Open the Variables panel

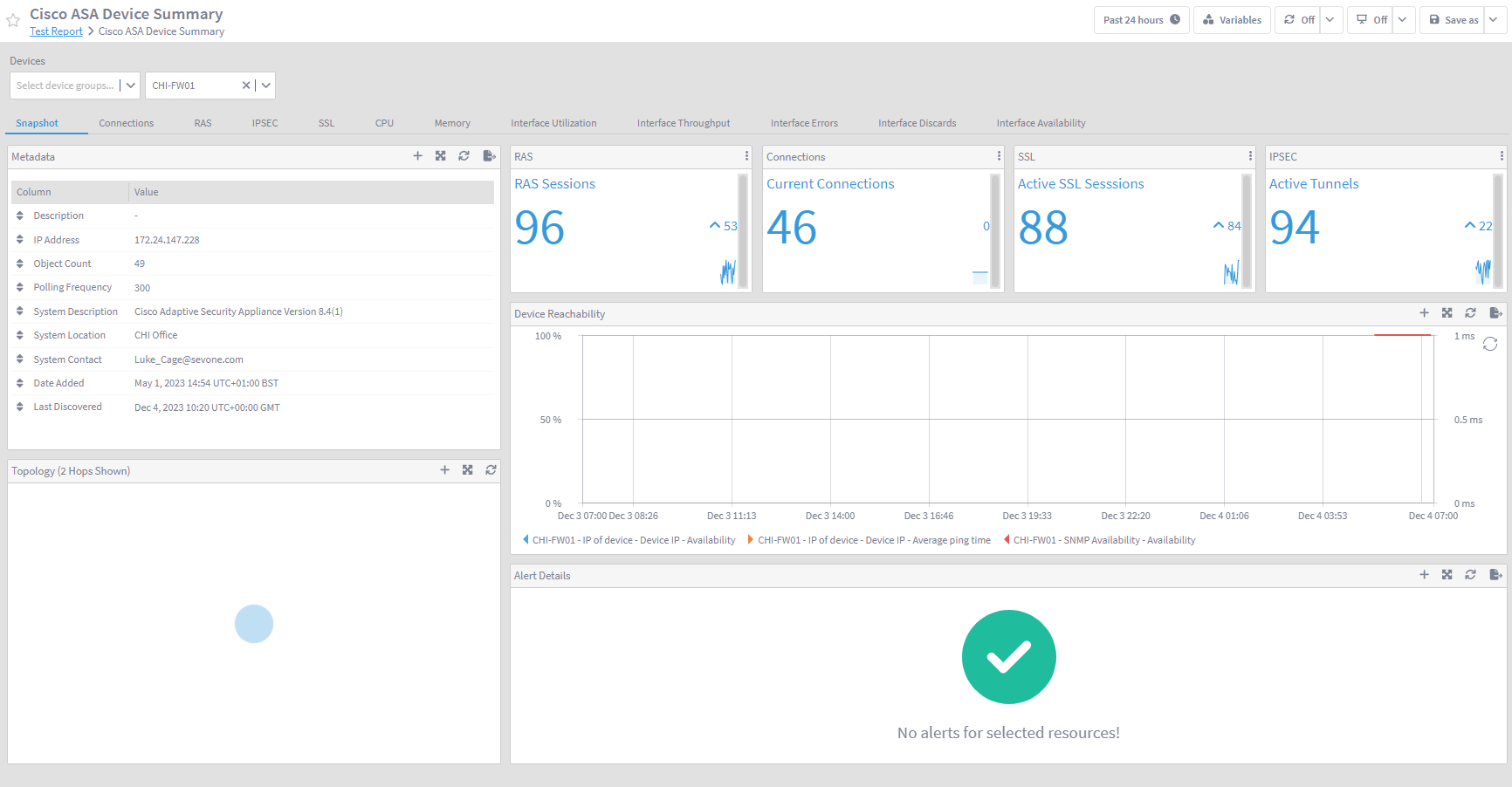click(x=1232, y=20)
